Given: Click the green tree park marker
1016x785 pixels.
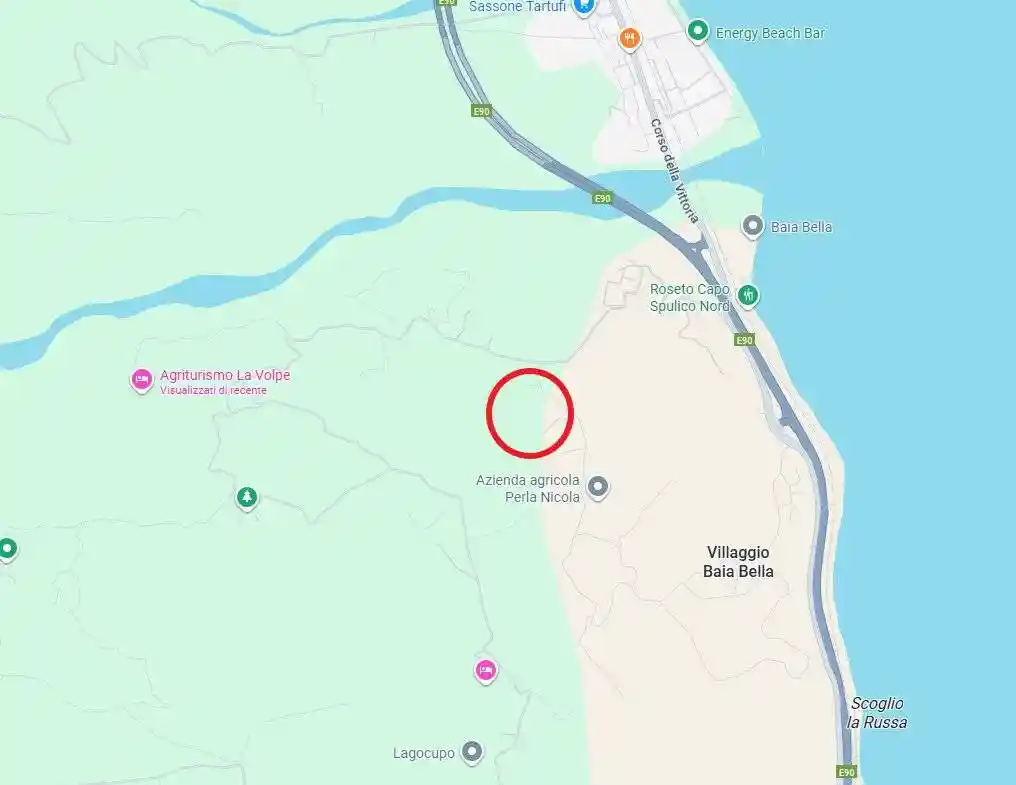Looking at the screenshot, I should [246, 498].
